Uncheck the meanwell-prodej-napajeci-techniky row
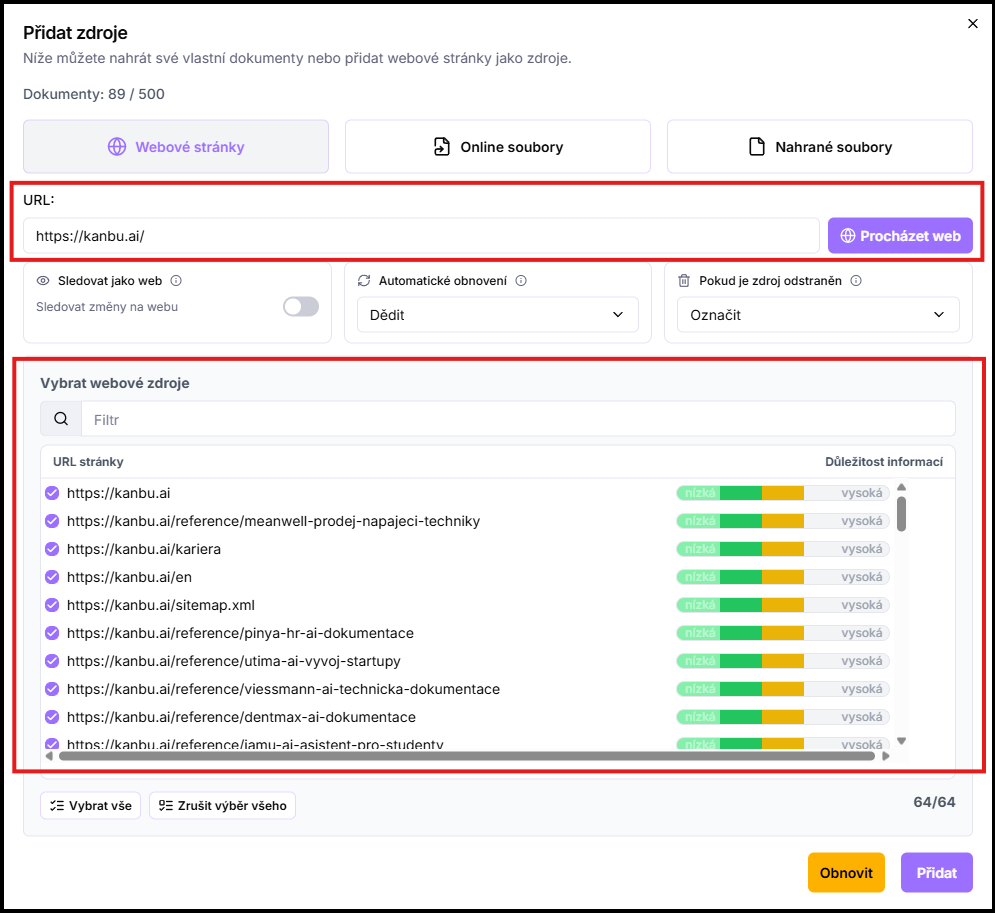 (x=52, y=521)
